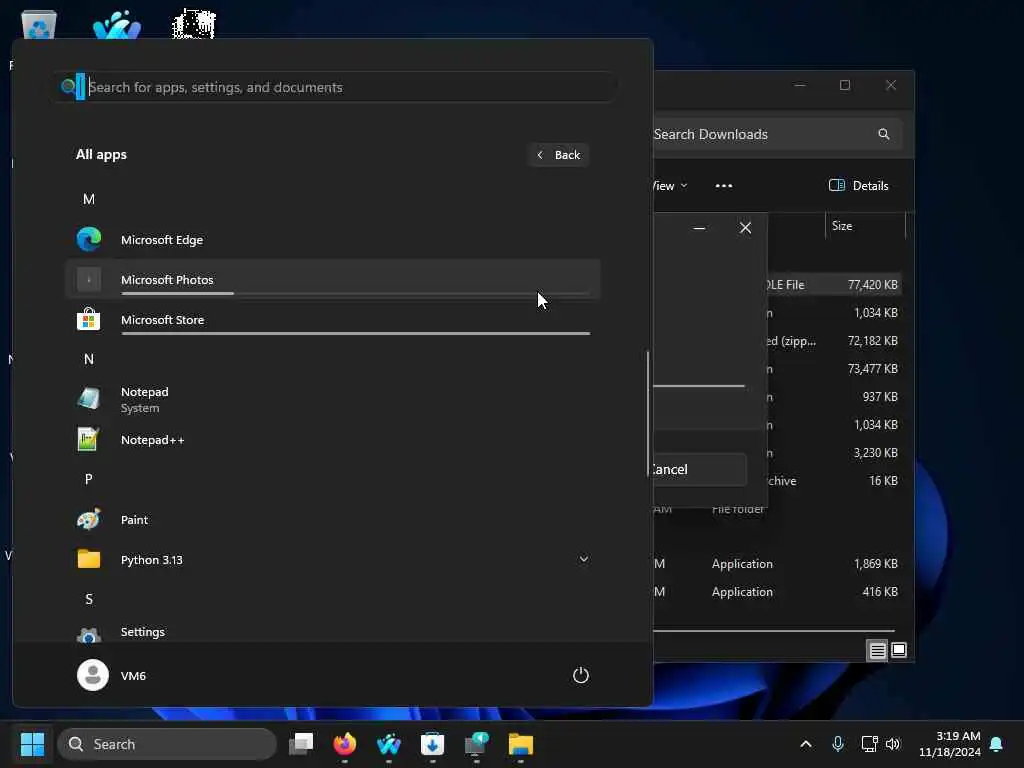Open the power options button
The height and width of the screenshot is (768, 1024).
pyautogui.click(x=581, y=675)
